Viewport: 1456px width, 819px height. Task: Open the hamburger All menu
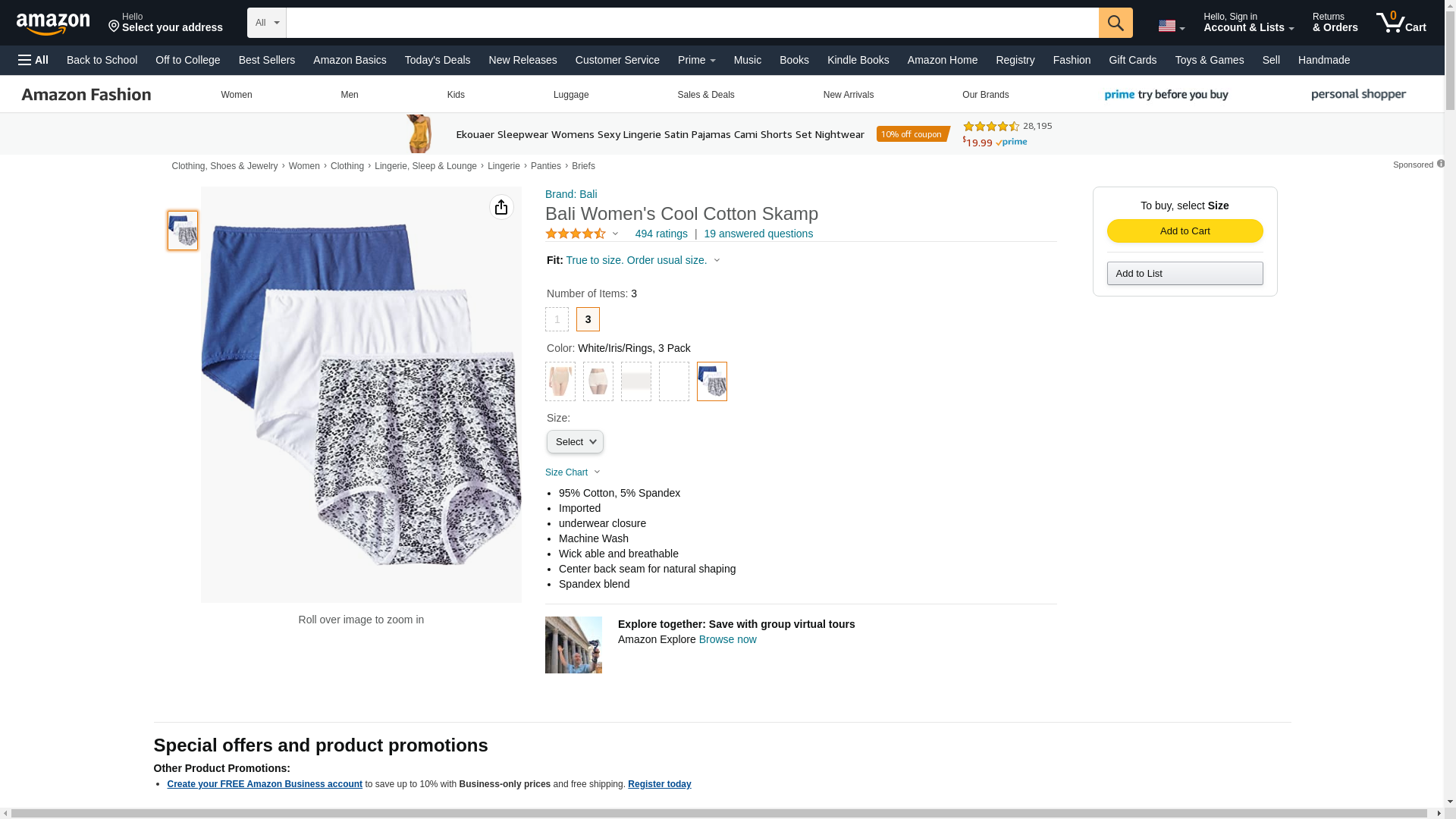point(33,60)
